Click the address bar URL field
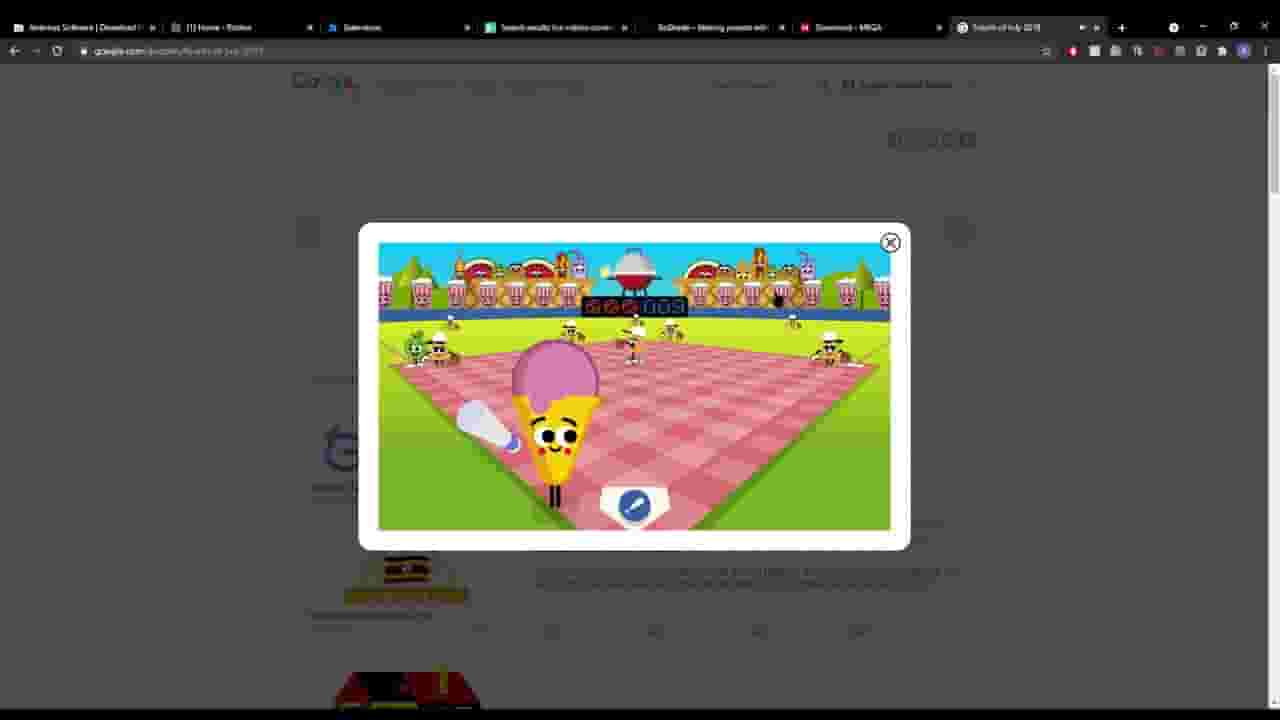The image size is (1280, 720). 560,51
